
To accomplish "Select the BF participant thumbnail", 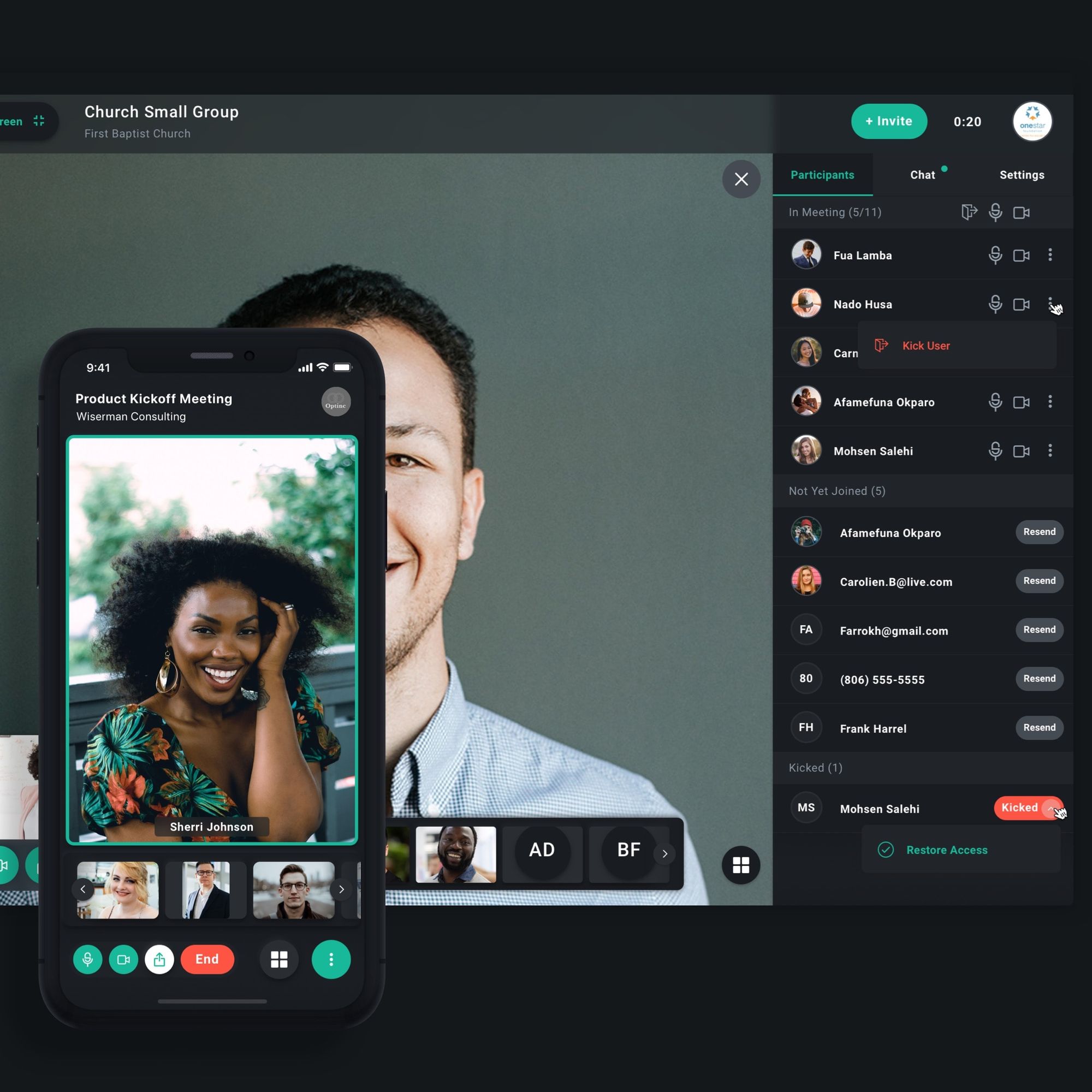I will pos(628,850).
